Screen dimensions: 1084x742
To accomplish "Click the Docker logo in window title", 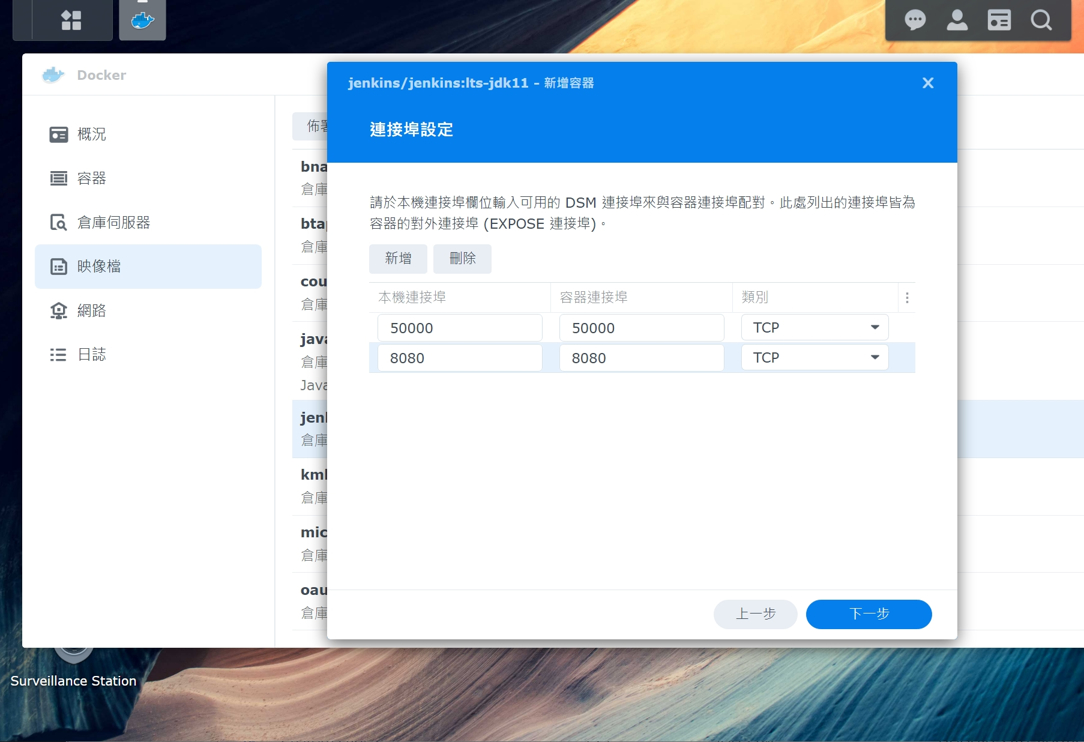I will [x=53, y=75].
